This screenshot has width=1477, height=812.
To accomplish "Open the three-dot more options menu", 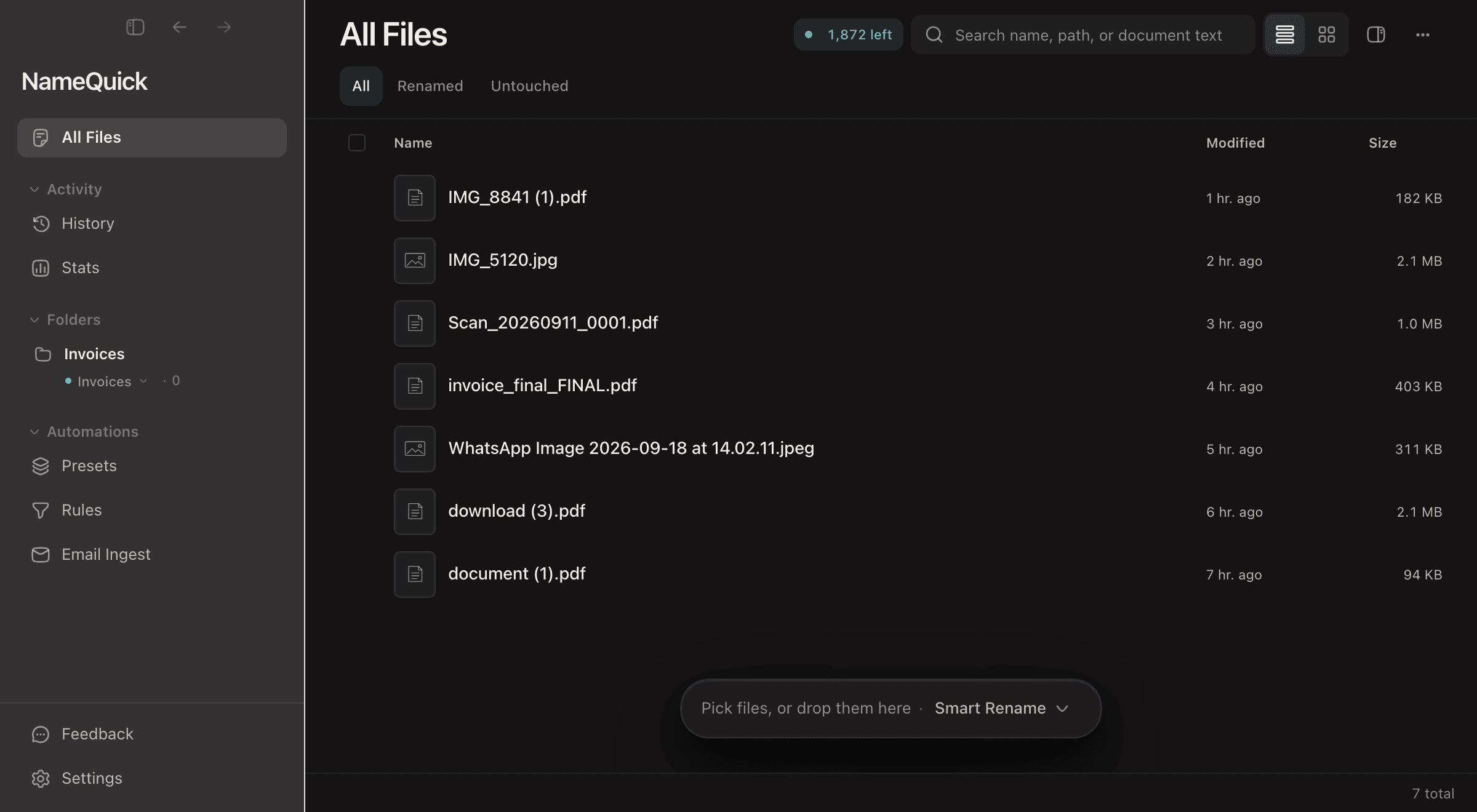I will pyautogui.click(x=1423, y=35).
